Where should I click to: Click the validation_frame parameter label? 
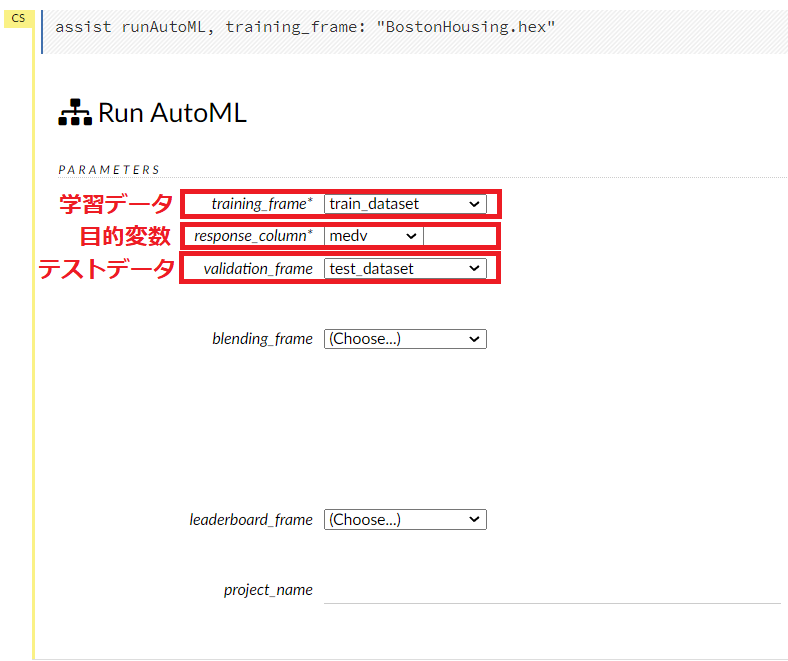click(x=258, y=269)
